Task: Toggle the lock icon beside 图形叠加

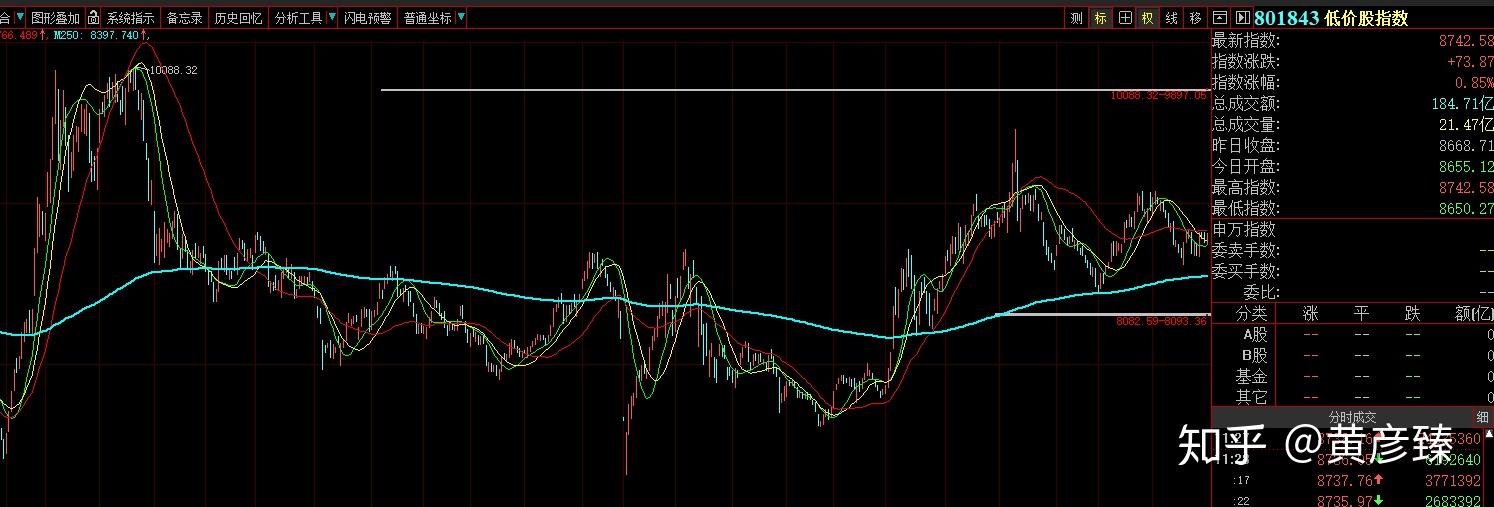Action: 93,18
